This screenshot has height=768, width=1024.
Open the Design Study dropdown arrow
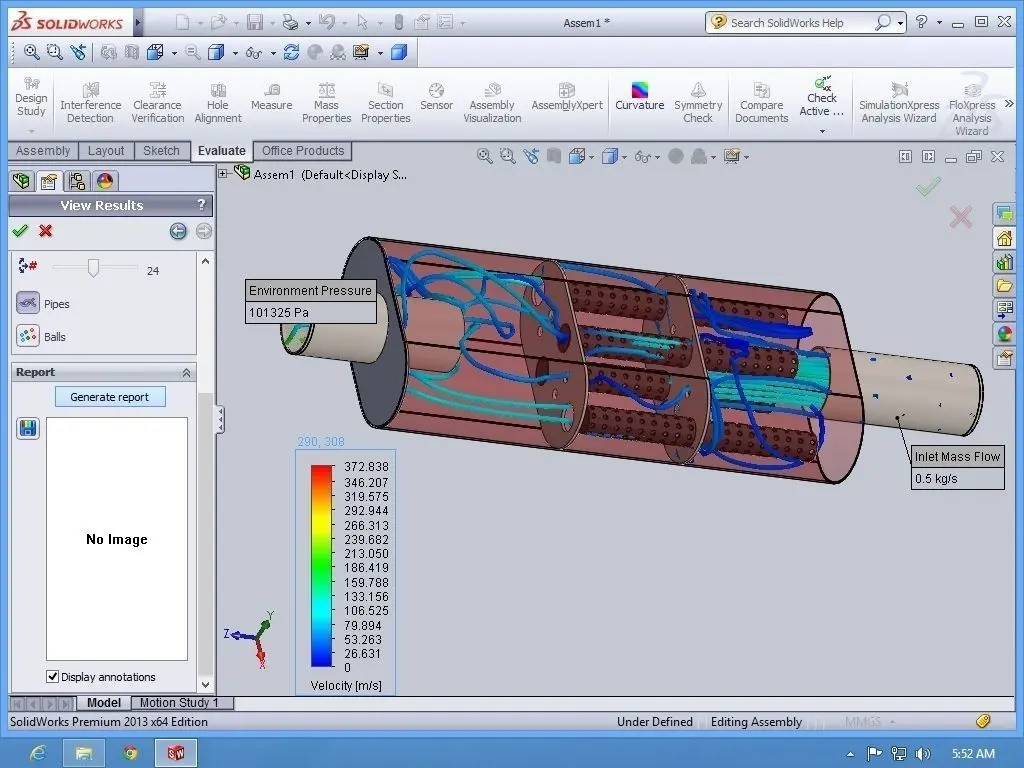[x=31, y=131]
